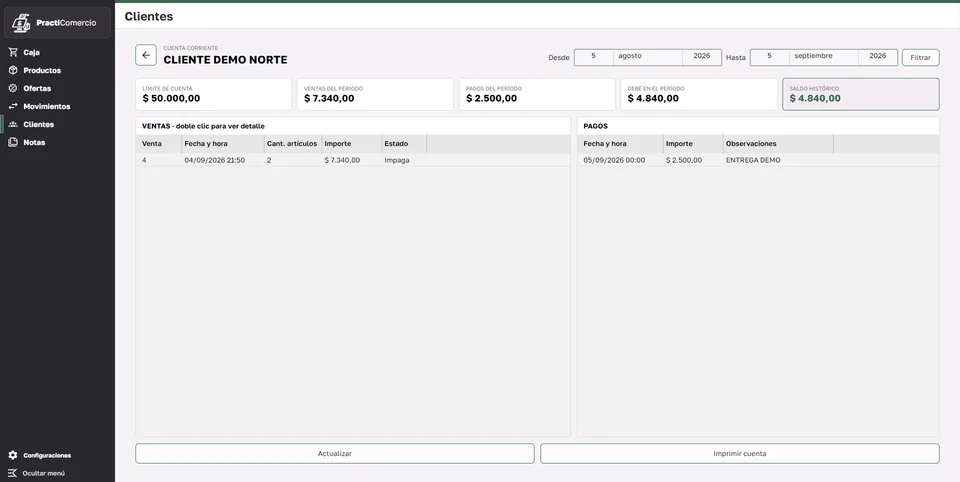Click the Clientes page heading
This screenshot has height=482, width=960.
coord(149,17)
